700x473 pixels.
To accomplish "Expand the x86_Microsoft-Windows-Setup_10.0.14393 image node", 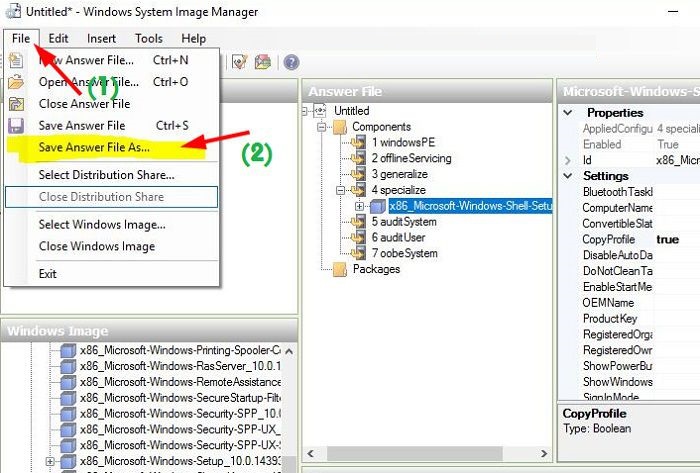I will click(50, 461).
